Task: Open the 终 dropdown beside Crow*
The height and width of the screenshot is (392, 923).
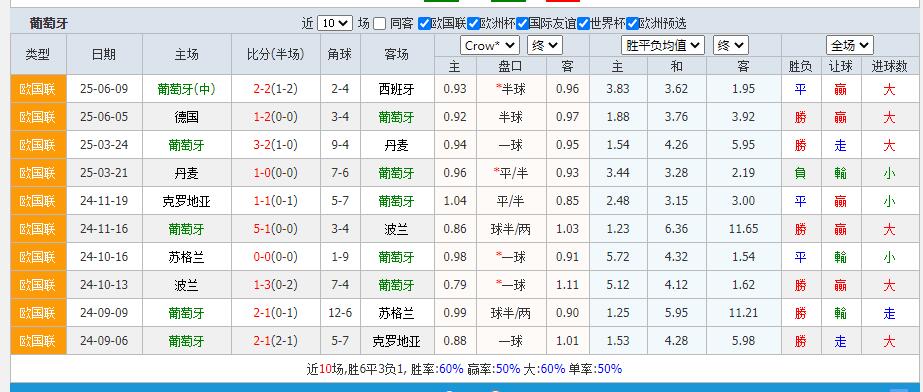Action: (x=545, y=45)
